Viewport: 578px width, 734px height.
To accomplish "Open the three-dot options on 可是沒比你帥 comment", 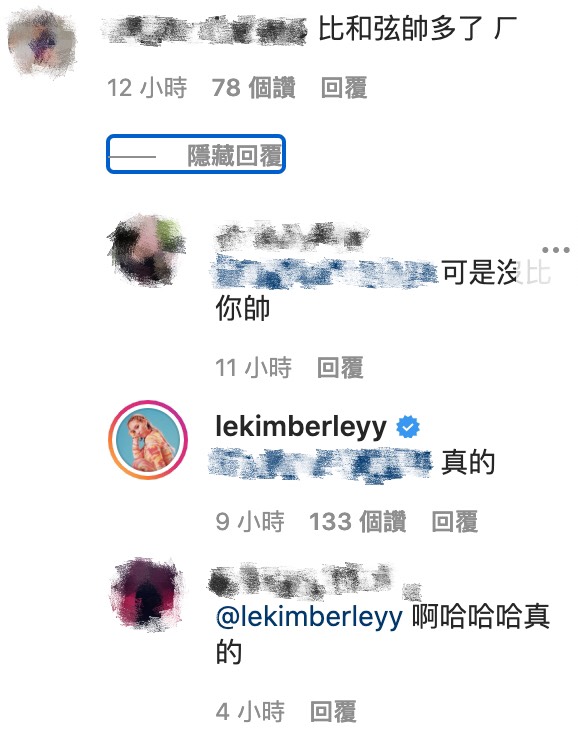I will (x=556, y=250).
